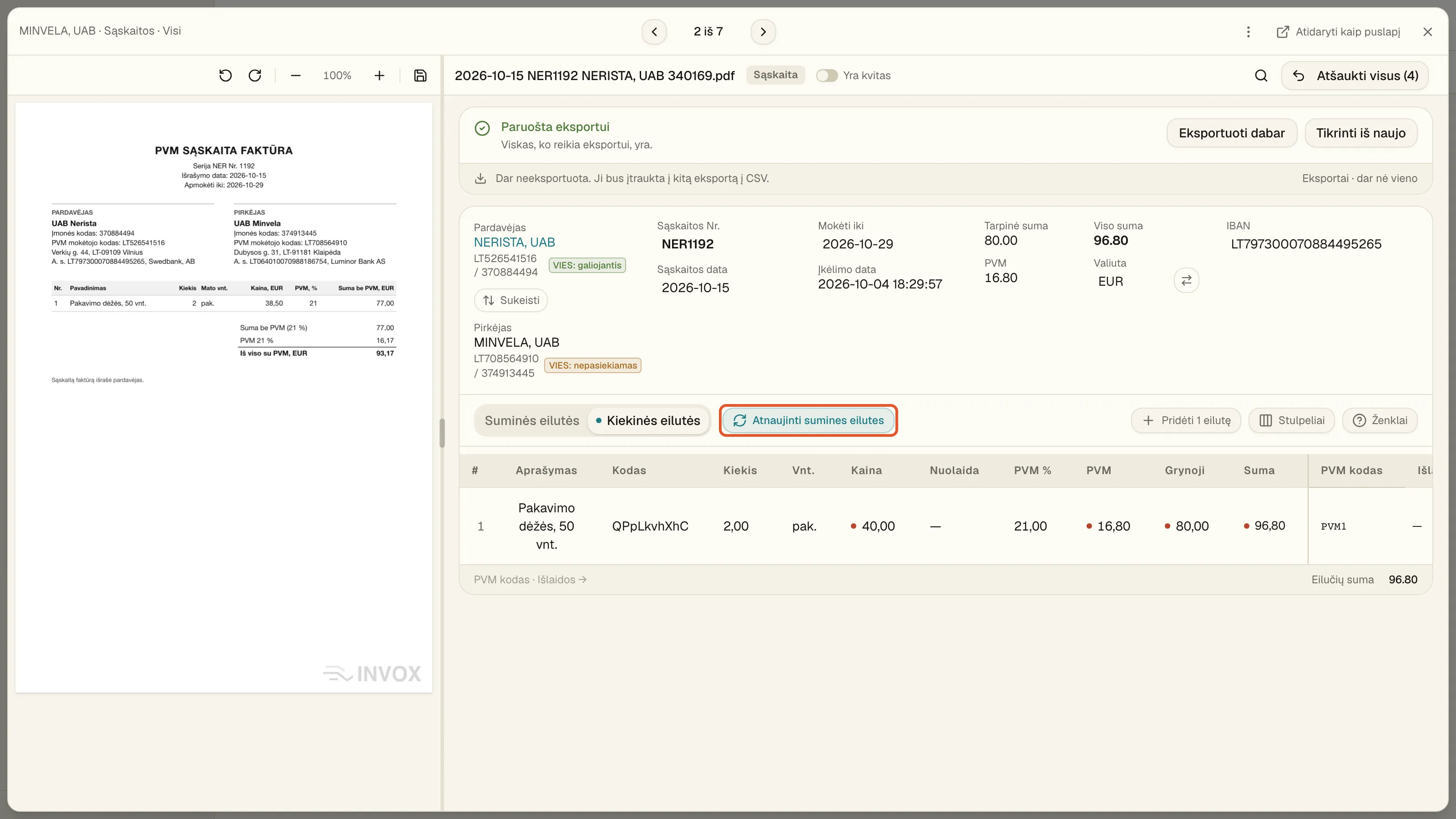Zoom in the document preview

[x=379, y=75]
